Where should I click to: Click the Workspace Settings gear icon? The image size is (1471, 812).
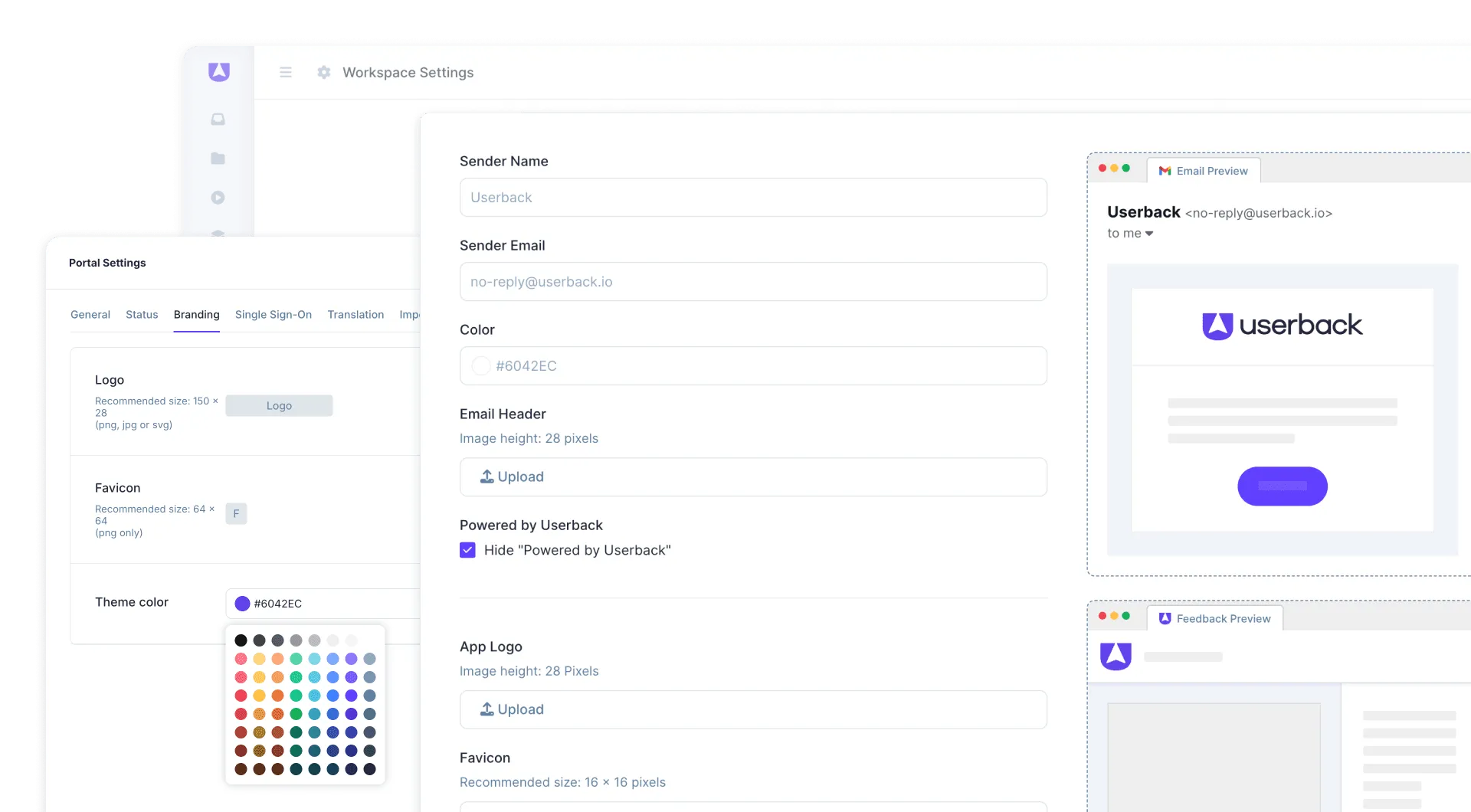324,72
